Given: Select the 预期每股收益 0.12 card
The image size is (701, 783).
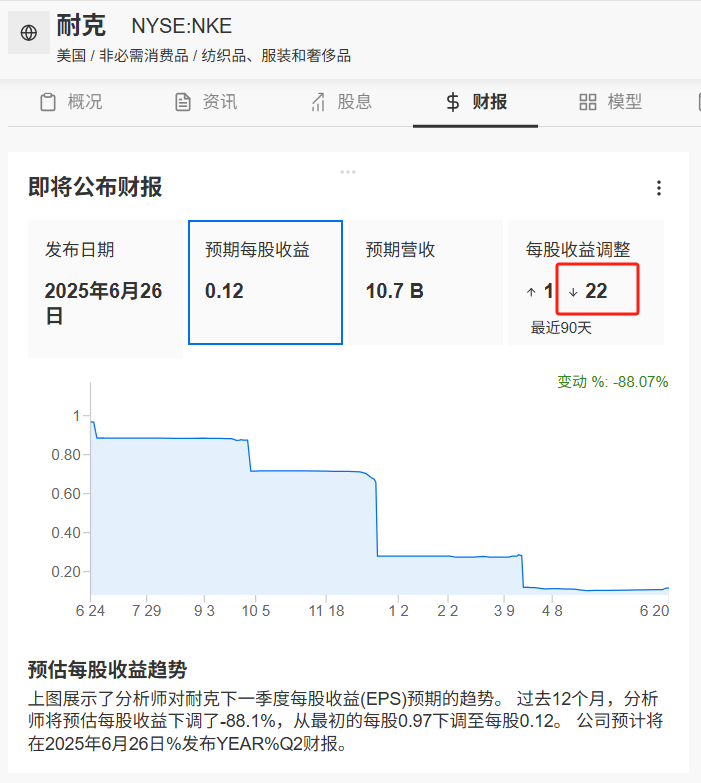Looking at the screenshot, I should pos(265,282).
